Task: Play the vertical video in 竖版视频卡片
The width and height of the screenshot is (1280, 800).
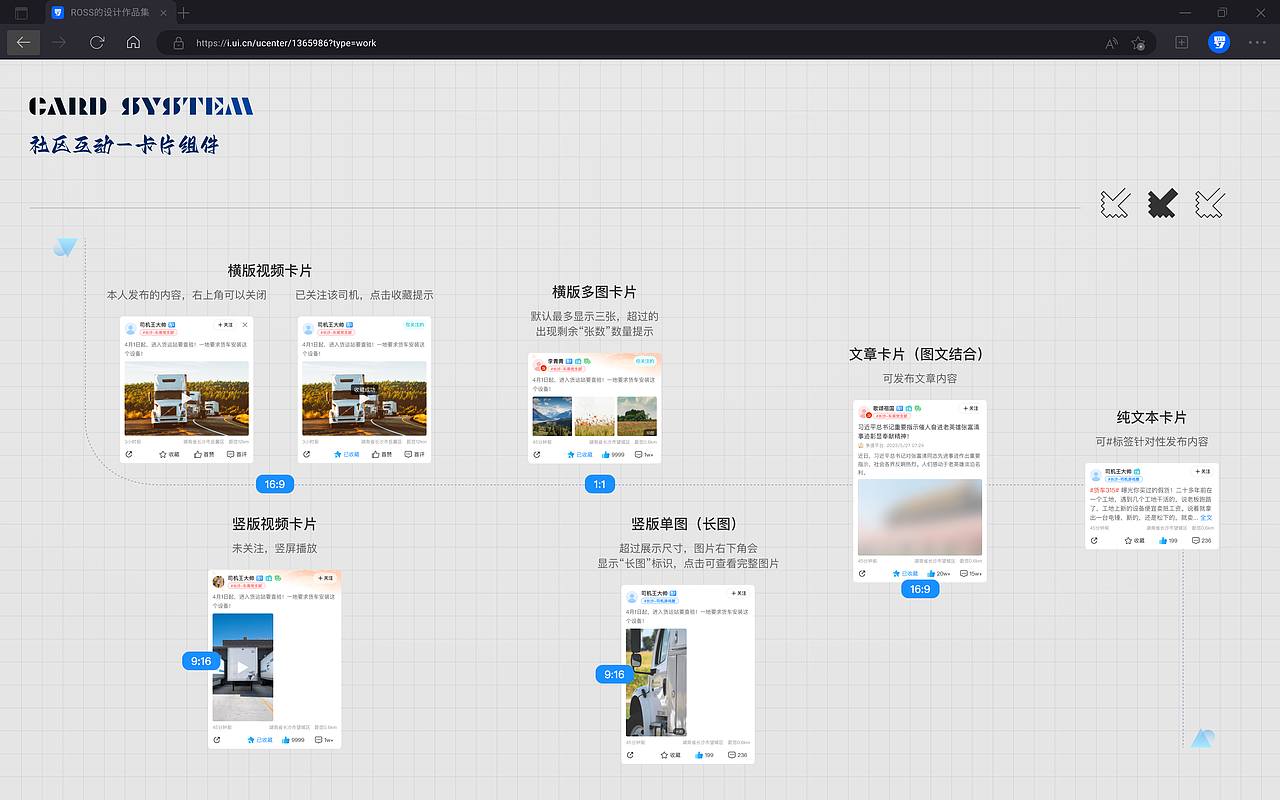Action: pos(242,667)
